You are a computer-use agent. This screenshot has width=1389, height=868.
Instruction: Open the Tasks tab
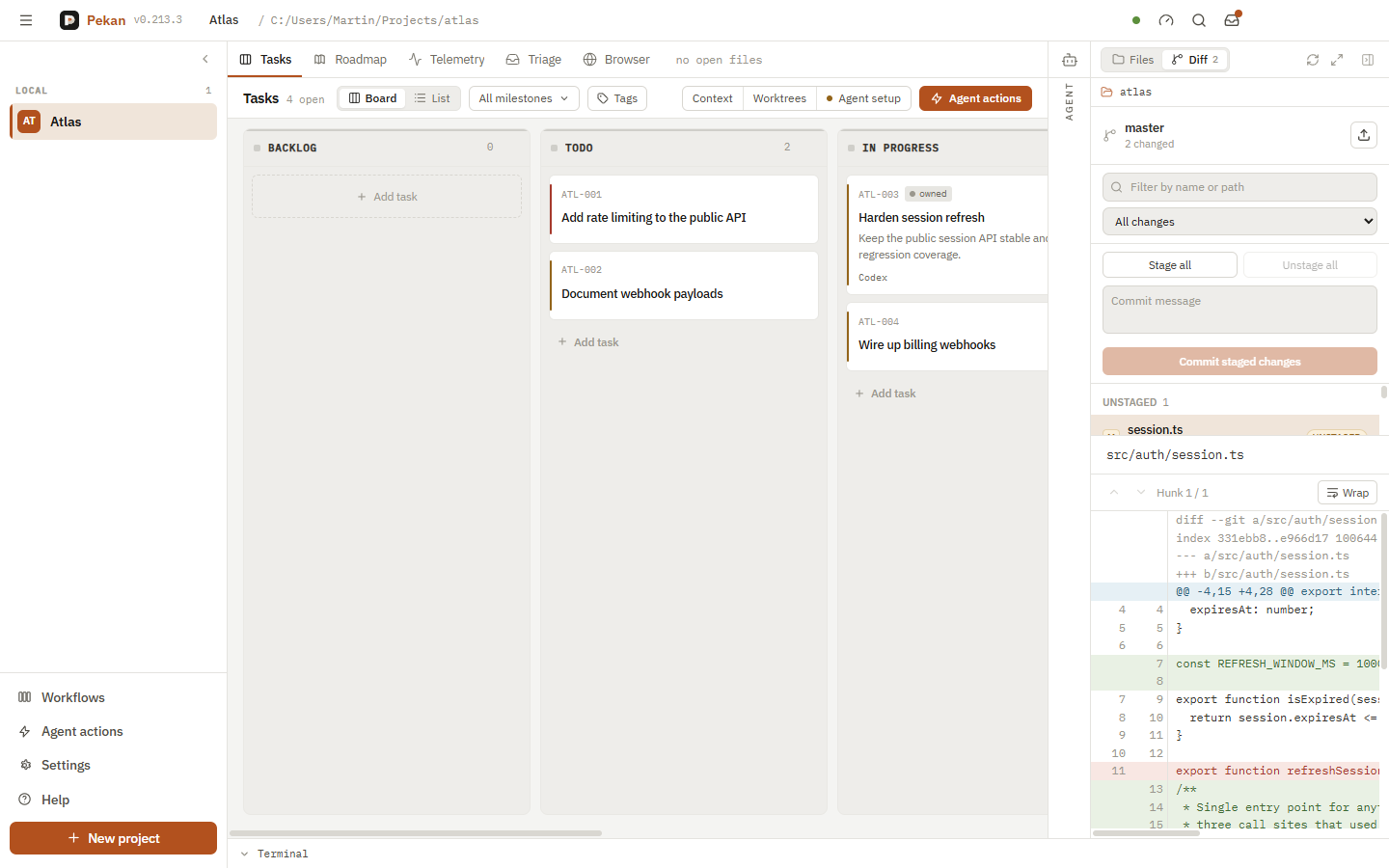point(265,60)
